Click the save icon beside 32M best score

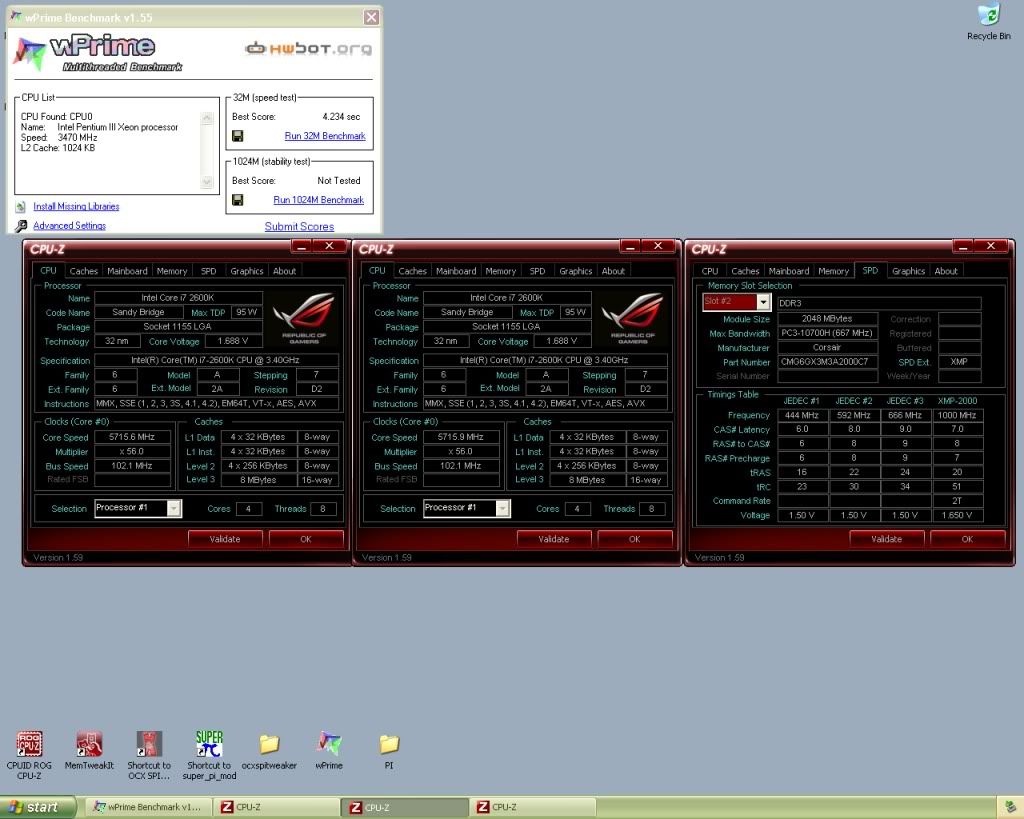point(238,136)
